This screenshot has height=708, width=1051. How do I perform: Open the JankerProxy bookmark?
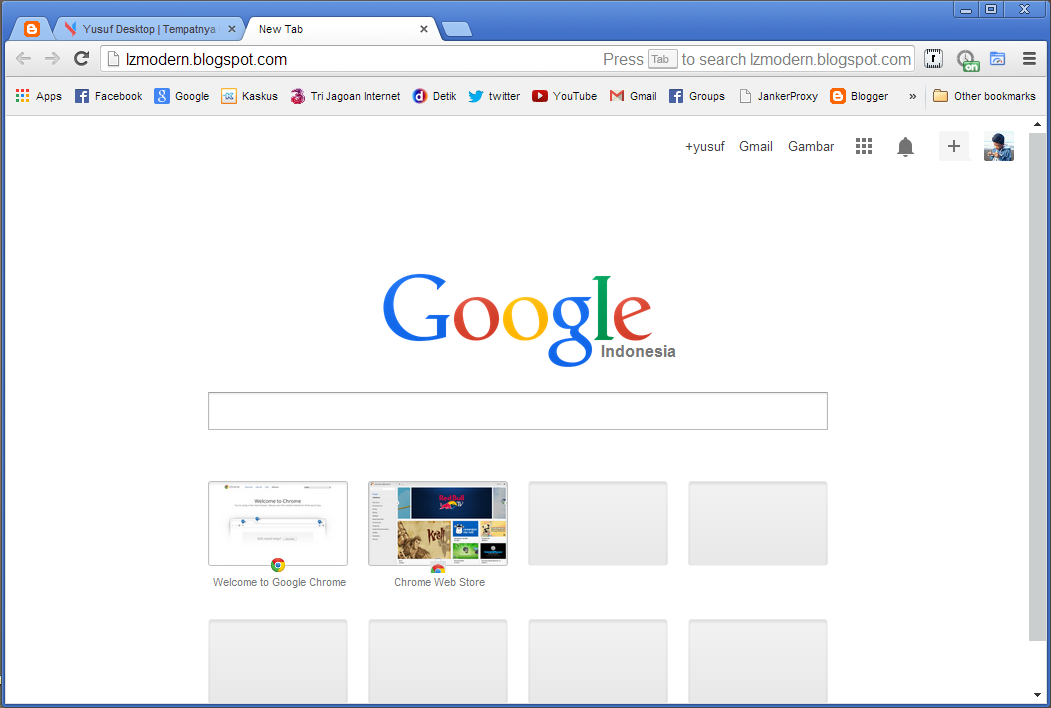coord(778,96)
